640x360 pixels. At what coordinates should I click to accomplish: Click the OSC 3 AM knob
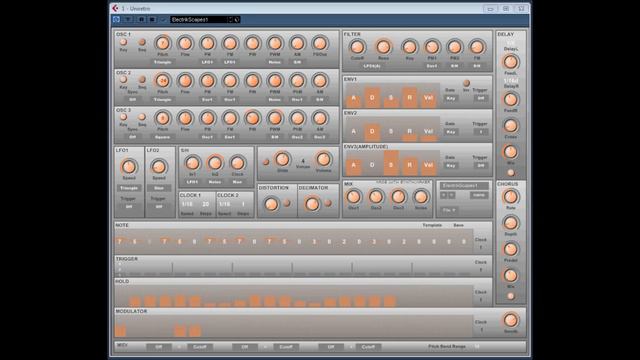[320, 118]
